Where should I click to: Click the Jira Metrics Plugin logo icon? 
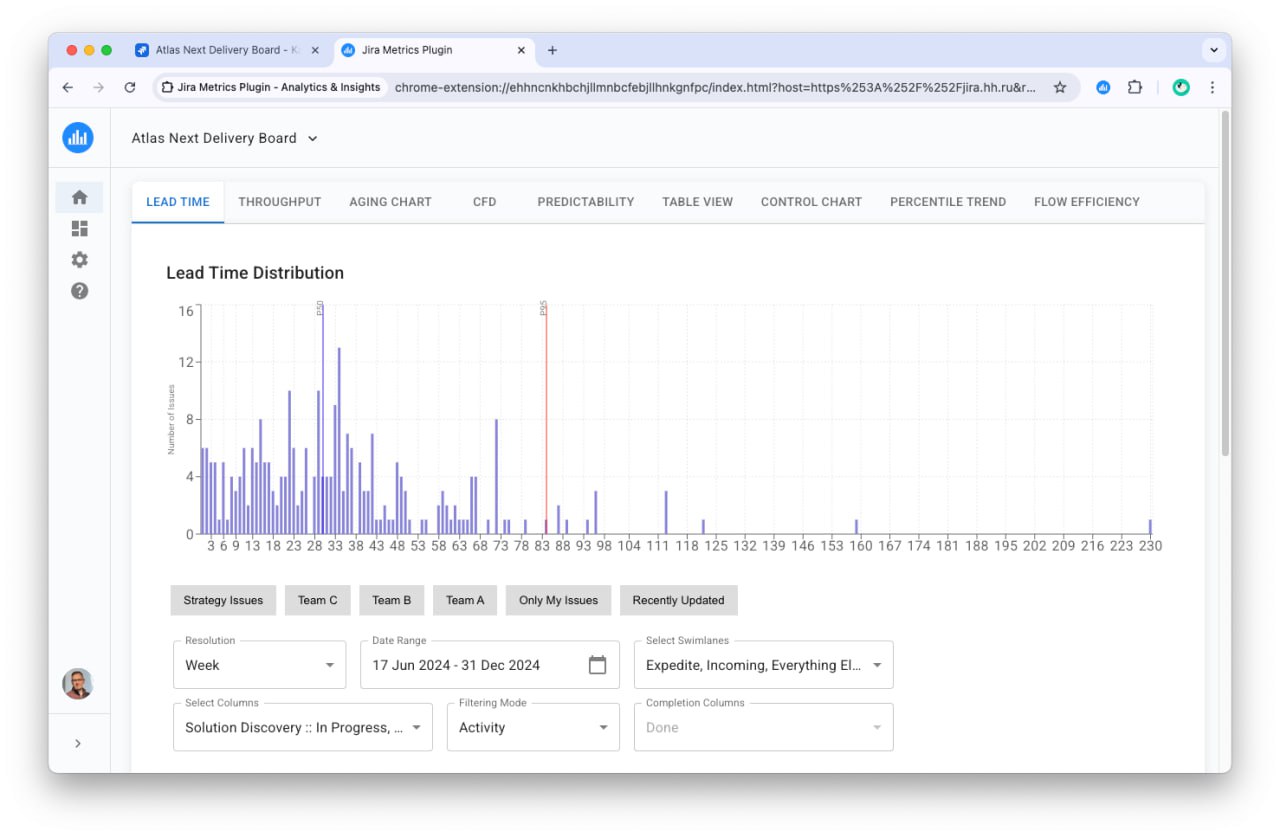pos(78,138)
